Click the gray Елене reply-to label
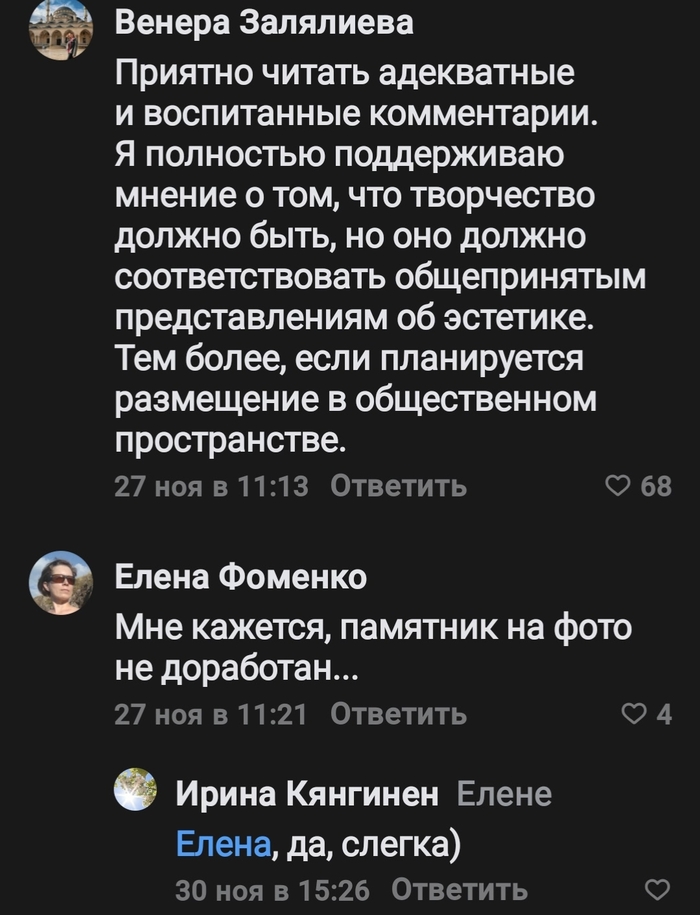Screen dimensions: 700x915 504,794
